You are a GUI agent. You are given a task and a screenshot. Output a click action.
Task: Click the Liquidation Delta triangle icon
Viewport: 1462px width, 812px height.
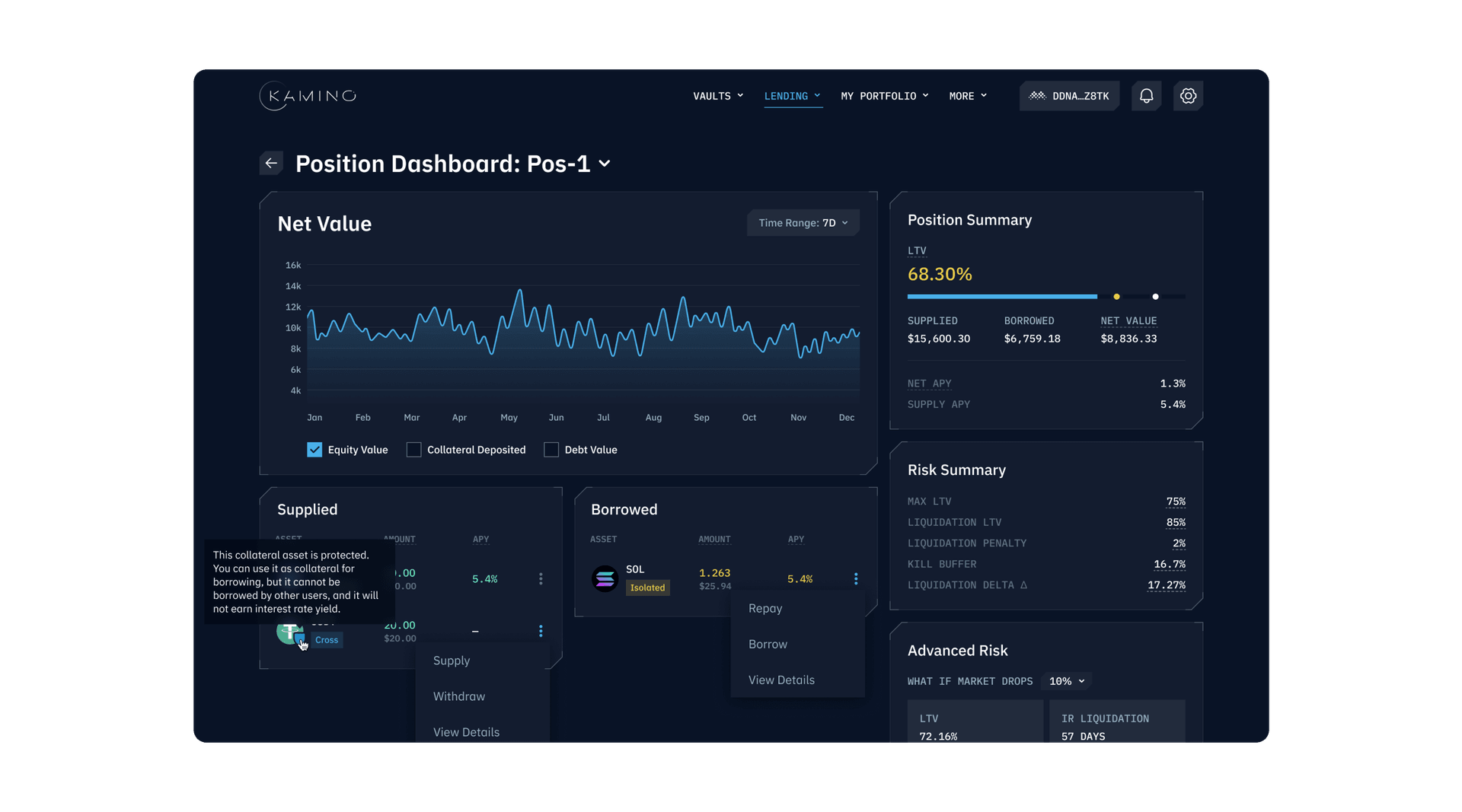pyautogui.click(x=1023, y=584)
